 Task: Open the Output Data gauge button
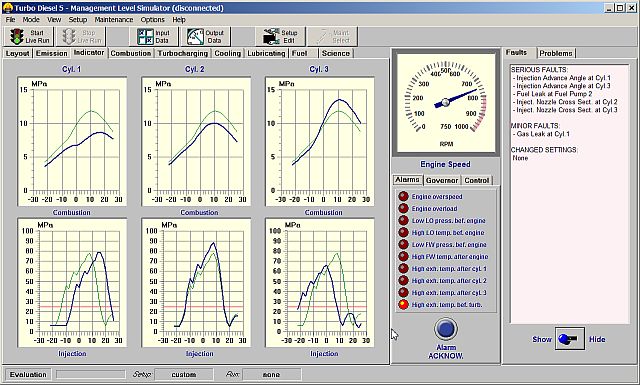(205, 37)
